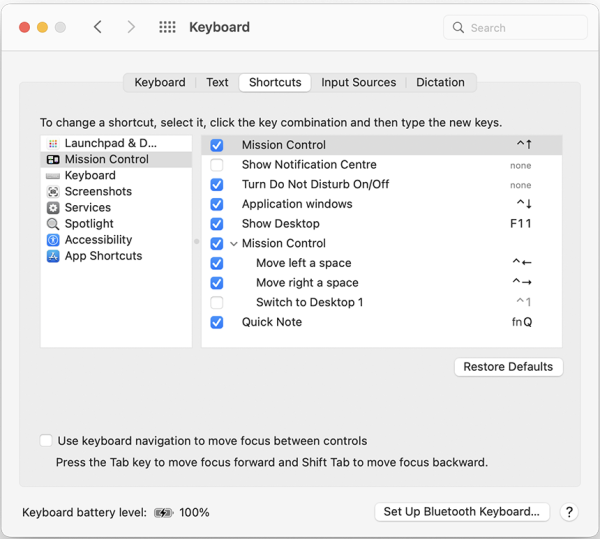Click the forward navigation arrow
600x539 pixels.
coord(131,27)
